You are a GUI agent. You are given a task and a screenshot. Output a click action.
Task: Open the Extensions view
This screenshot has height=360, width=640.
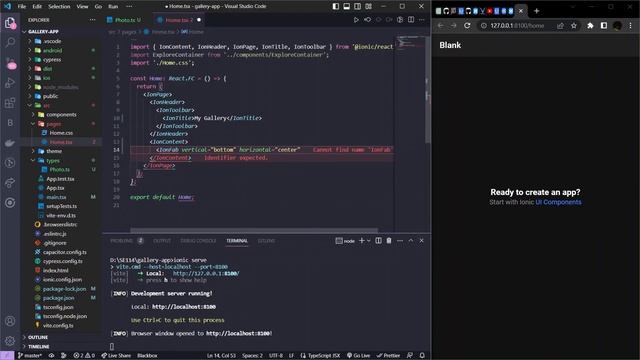10,103
